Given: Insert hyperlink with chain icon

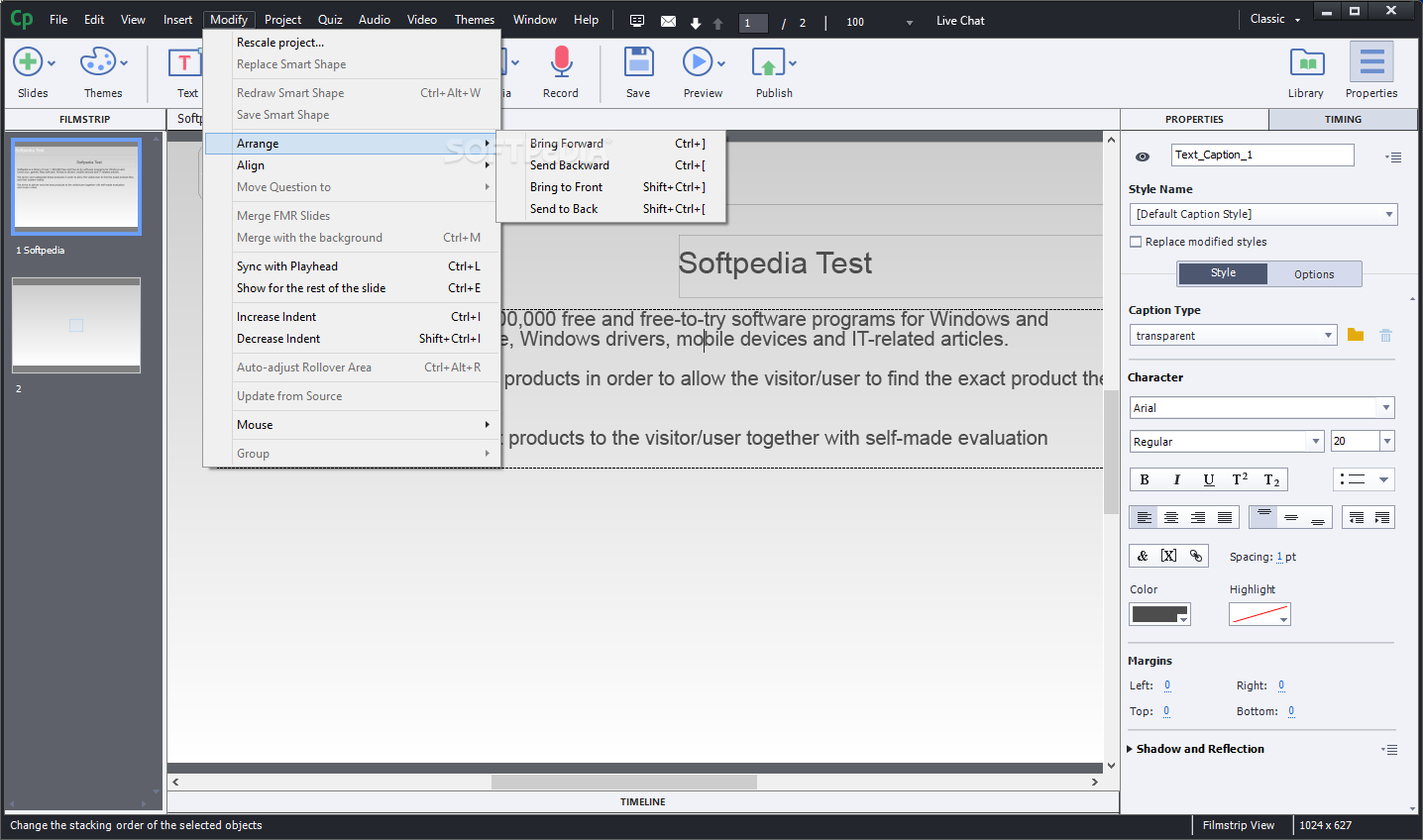Looking at the screenshot, I should (x=1196, y=556).
